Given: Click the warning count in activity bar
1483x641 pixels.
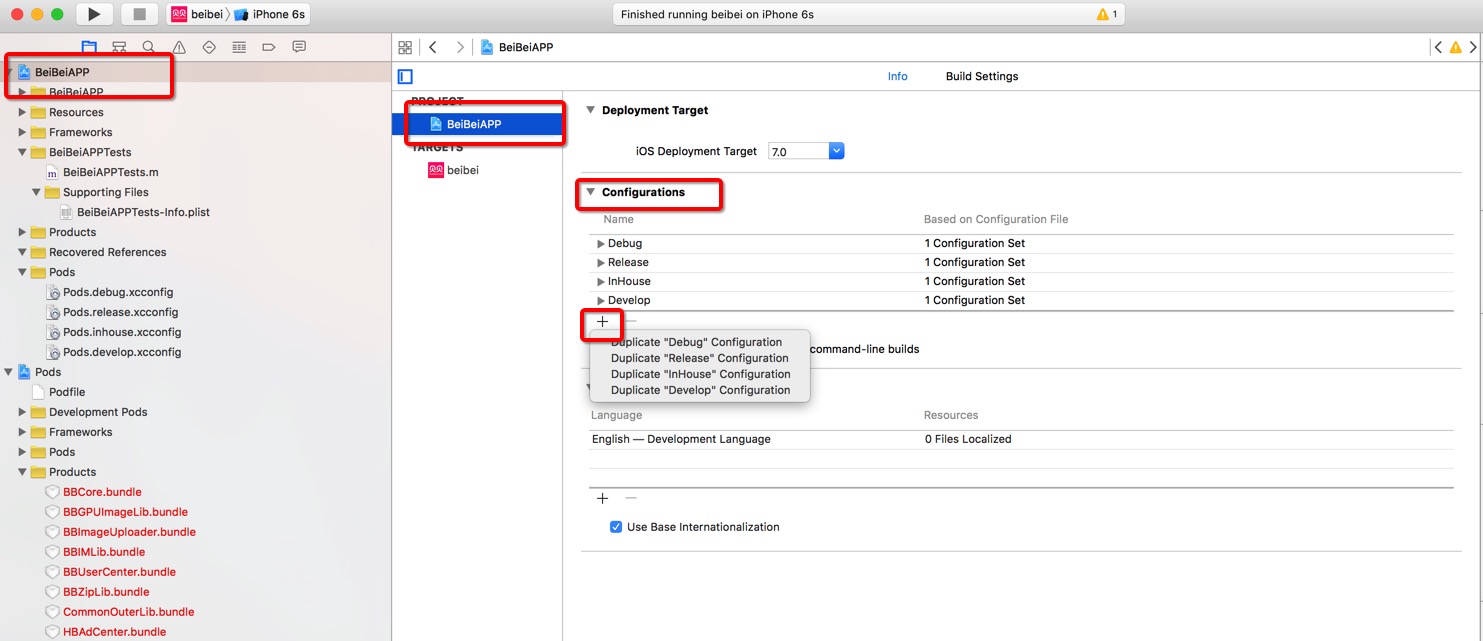Looking at the screenshot, I should click(x=1108, y=14).
